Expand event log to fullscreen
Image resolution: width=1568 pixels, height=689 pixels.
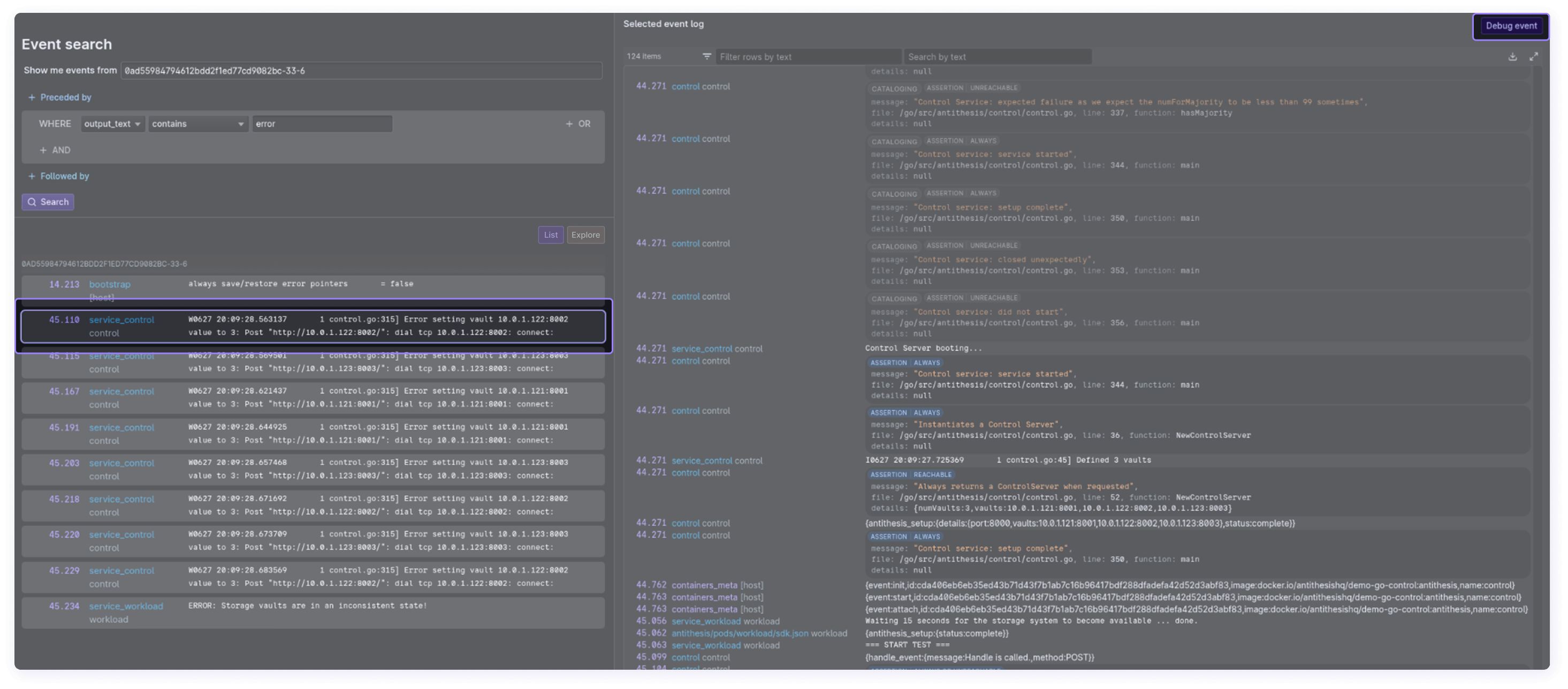[x=1533, y=57]
